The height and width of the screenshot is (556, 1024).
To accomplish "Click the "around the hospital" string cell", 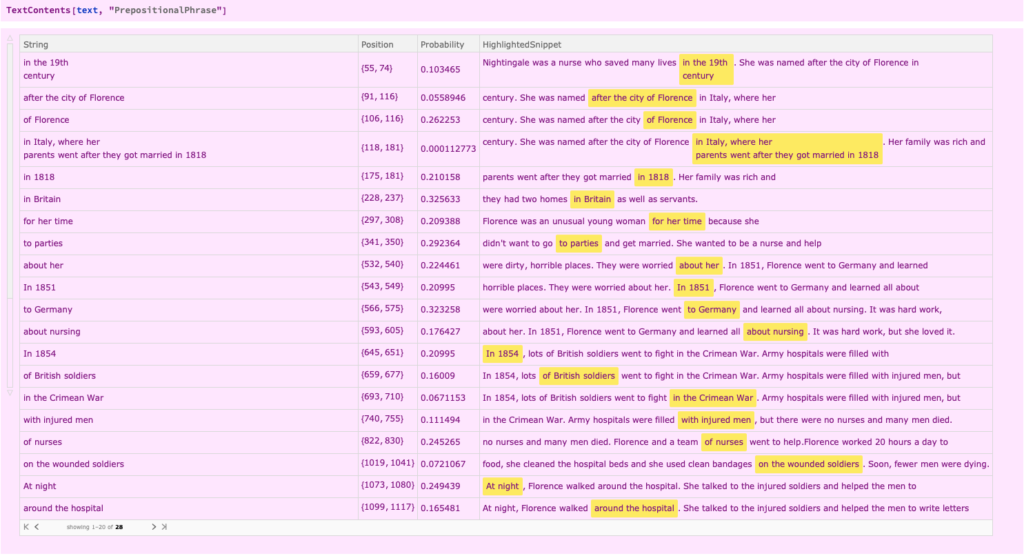I will pyautogui.click(x=63, y=508).
